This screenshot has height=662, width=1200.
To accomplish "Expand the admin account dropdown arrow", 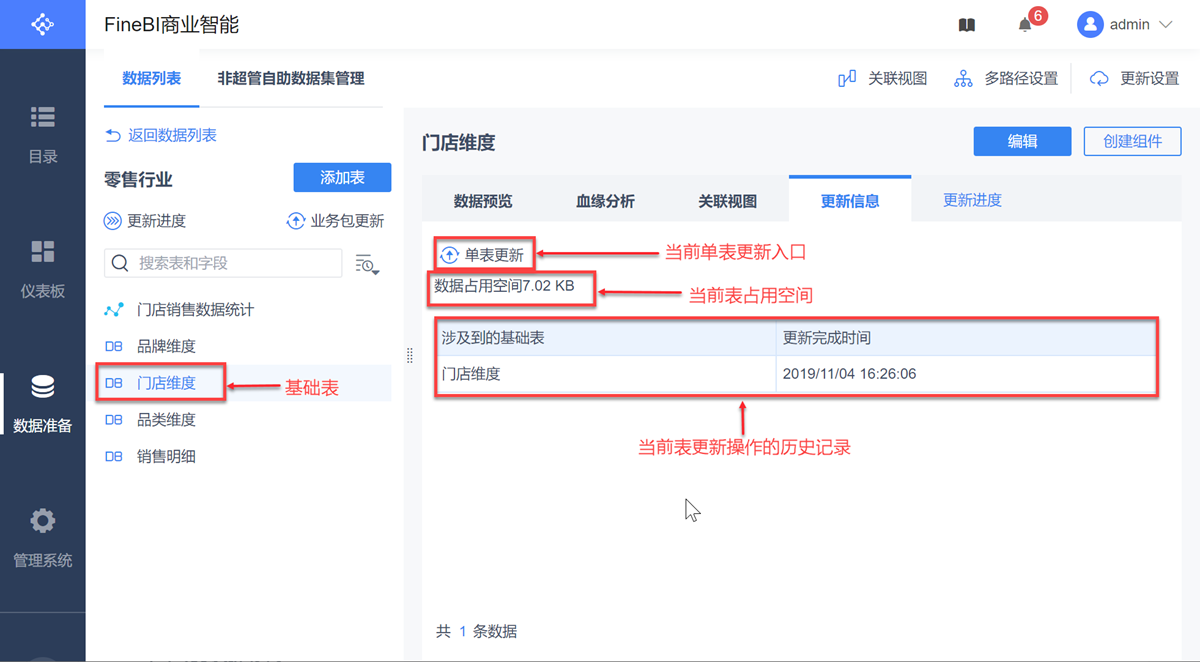I will coord(1165,25).
